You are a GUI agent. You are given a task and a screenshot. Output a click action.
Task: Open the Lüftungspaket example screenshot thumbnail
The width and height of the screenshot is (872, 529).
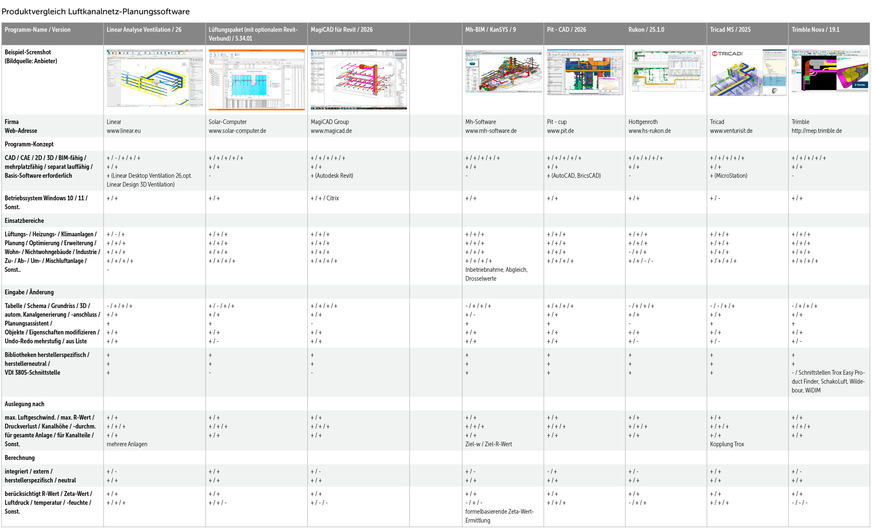pos(256,73)
